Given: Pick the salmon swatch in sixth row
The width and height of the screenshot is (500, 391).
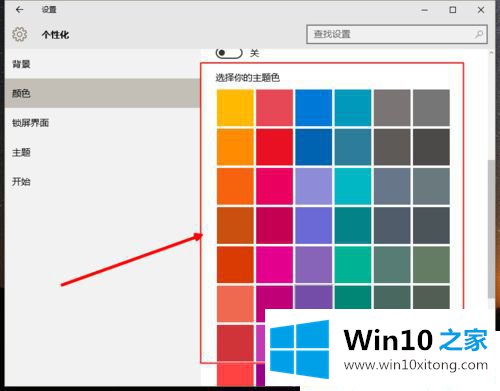Looking at the screenshot, I should (235, 304).
